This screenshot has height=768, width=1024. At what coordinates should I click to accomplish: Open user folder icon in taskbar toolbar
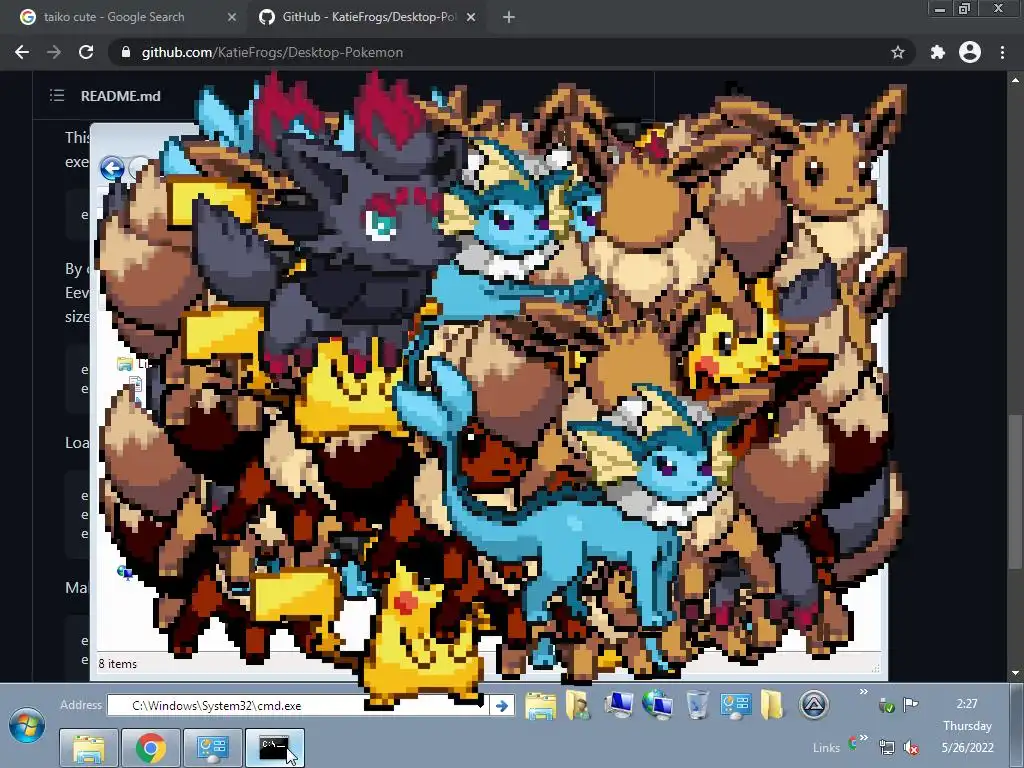[578, 706]
